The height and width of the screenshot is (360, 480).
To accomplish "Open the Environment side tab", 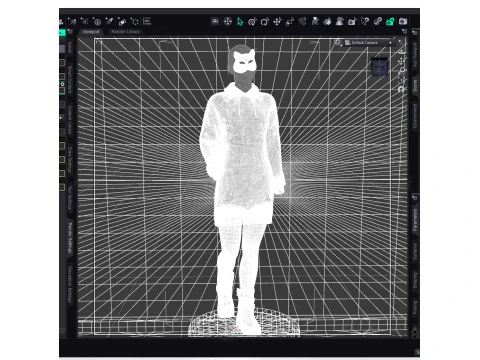I will 415,116.
